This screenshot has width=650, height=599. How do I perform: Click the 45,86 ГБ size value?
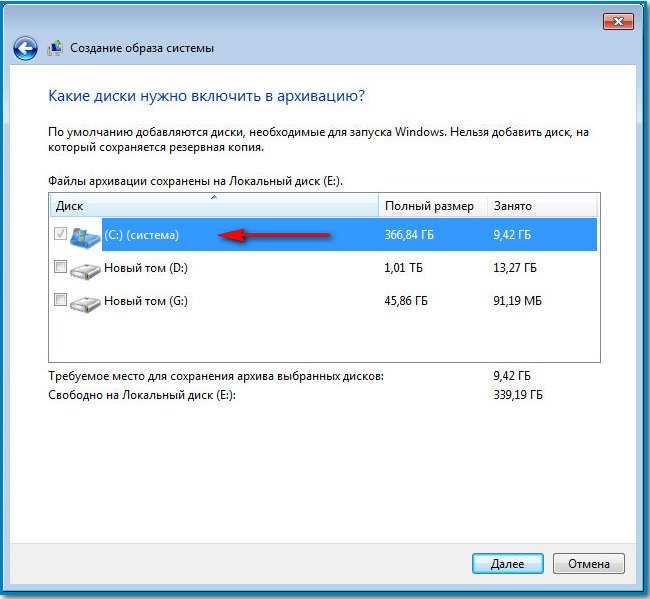[406, 301]
